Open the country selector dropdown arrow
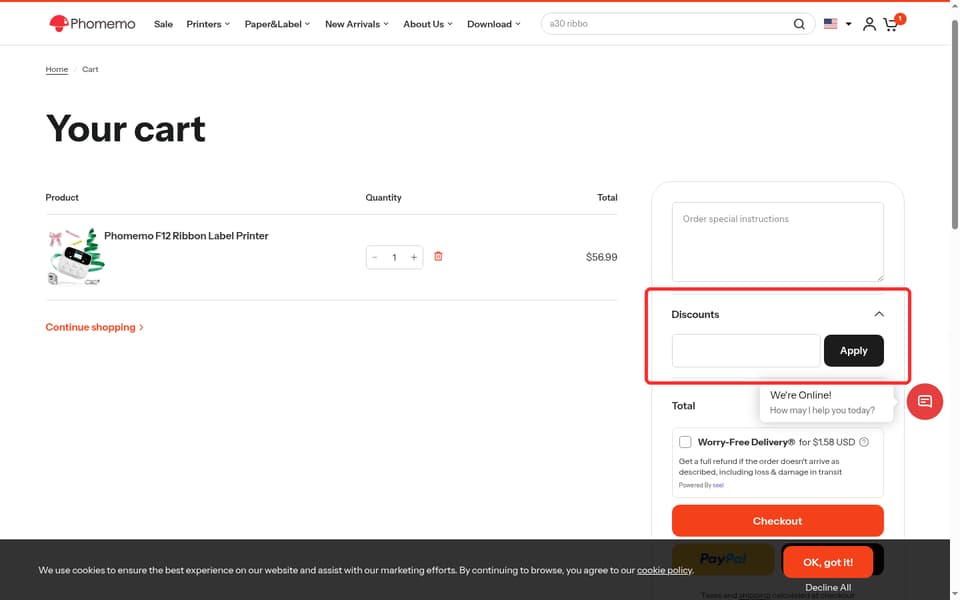This screenshot has height=600, width=960. (849, 24)
